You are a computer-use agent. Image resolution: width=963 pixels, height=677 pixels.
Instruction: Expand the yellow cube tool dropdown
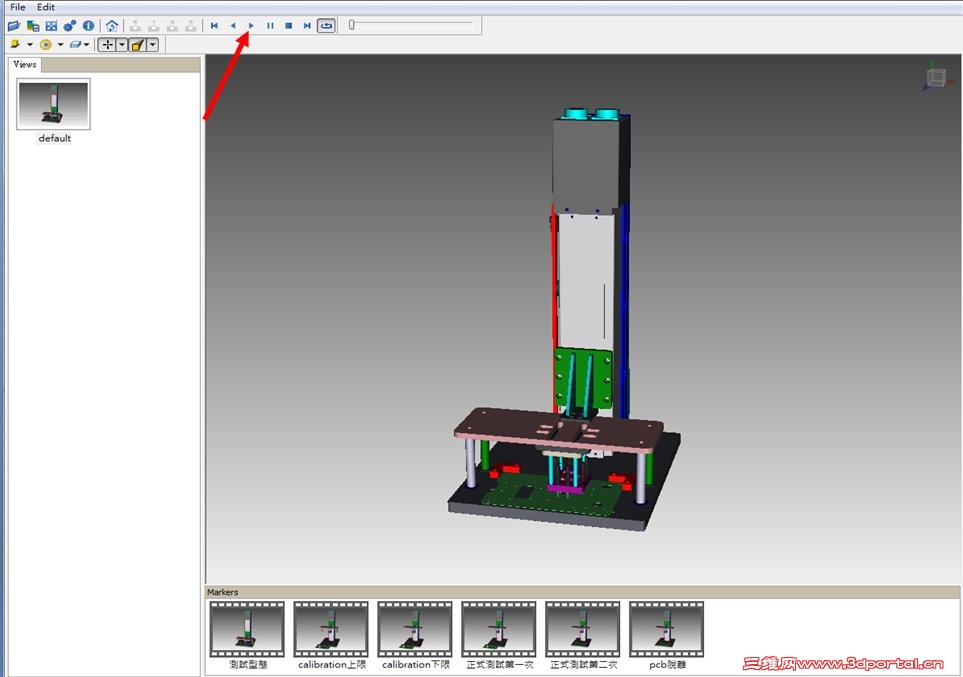[x=153, y=45]
